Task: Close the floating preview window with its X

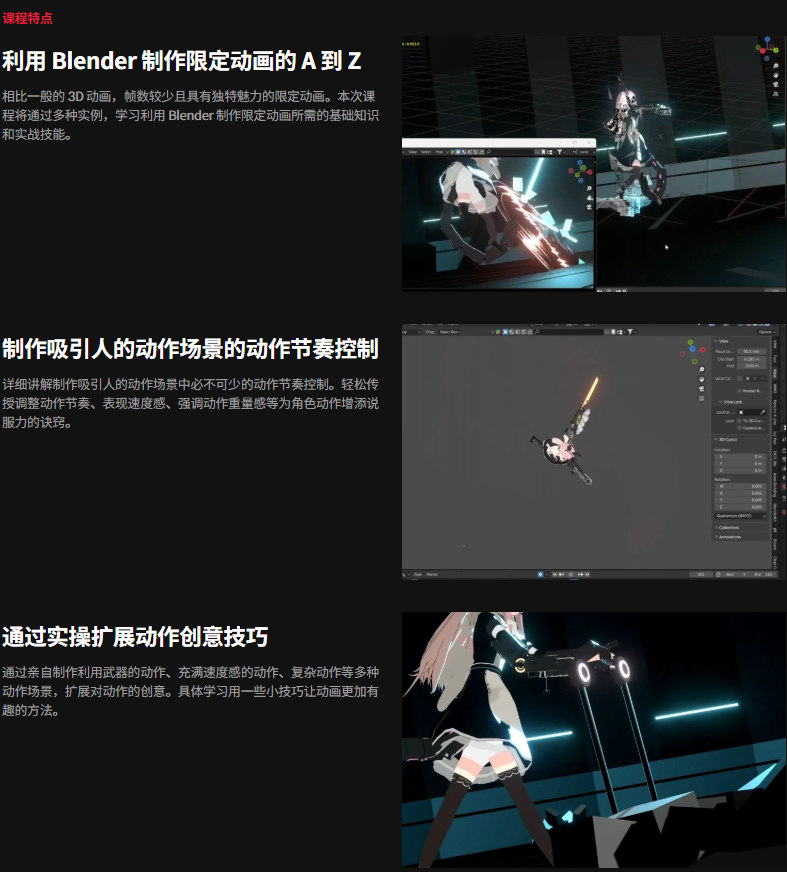Action: (x=589, y=142)
